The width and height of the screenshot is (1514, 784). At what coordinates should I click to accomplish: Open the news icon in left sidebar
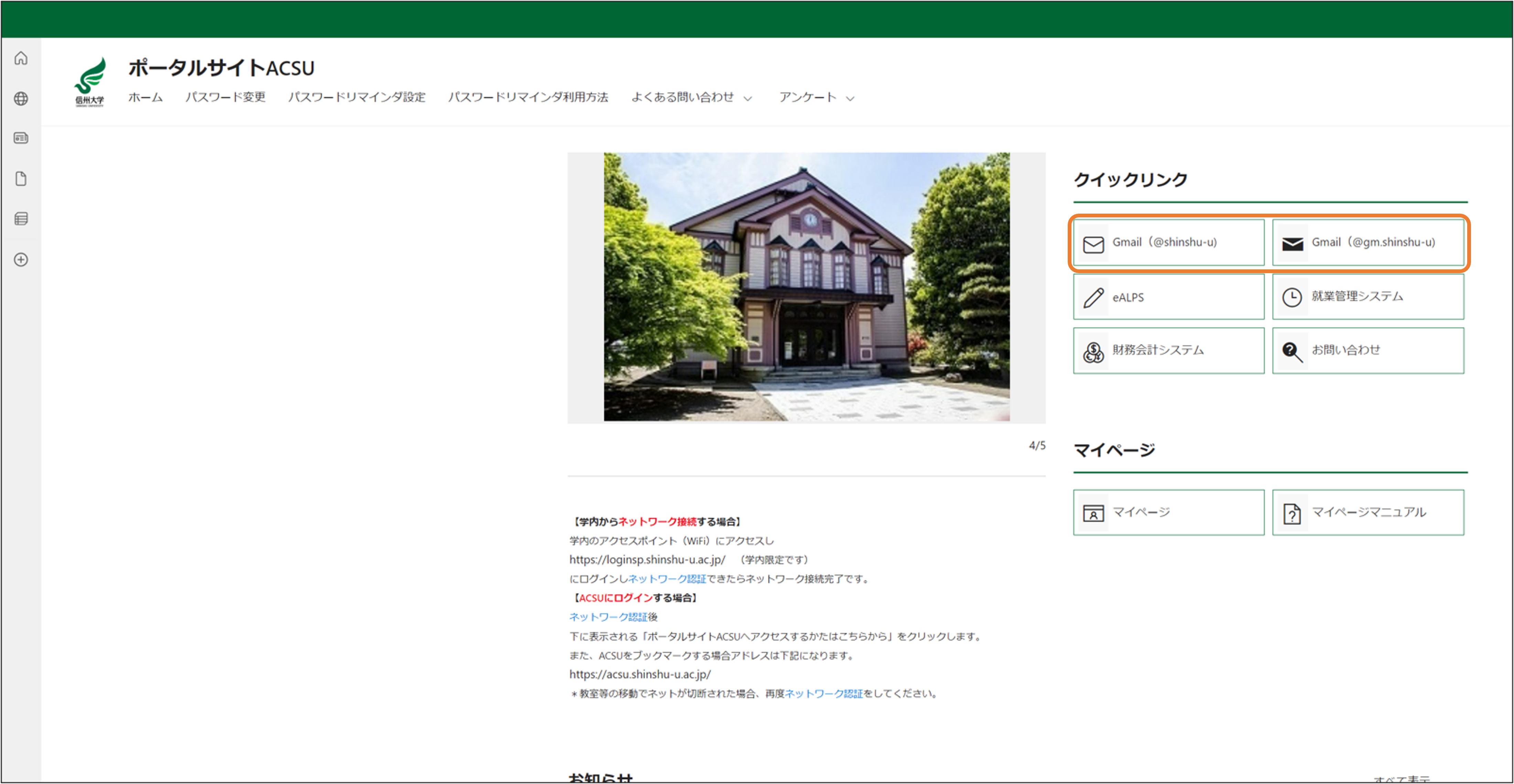21,138
